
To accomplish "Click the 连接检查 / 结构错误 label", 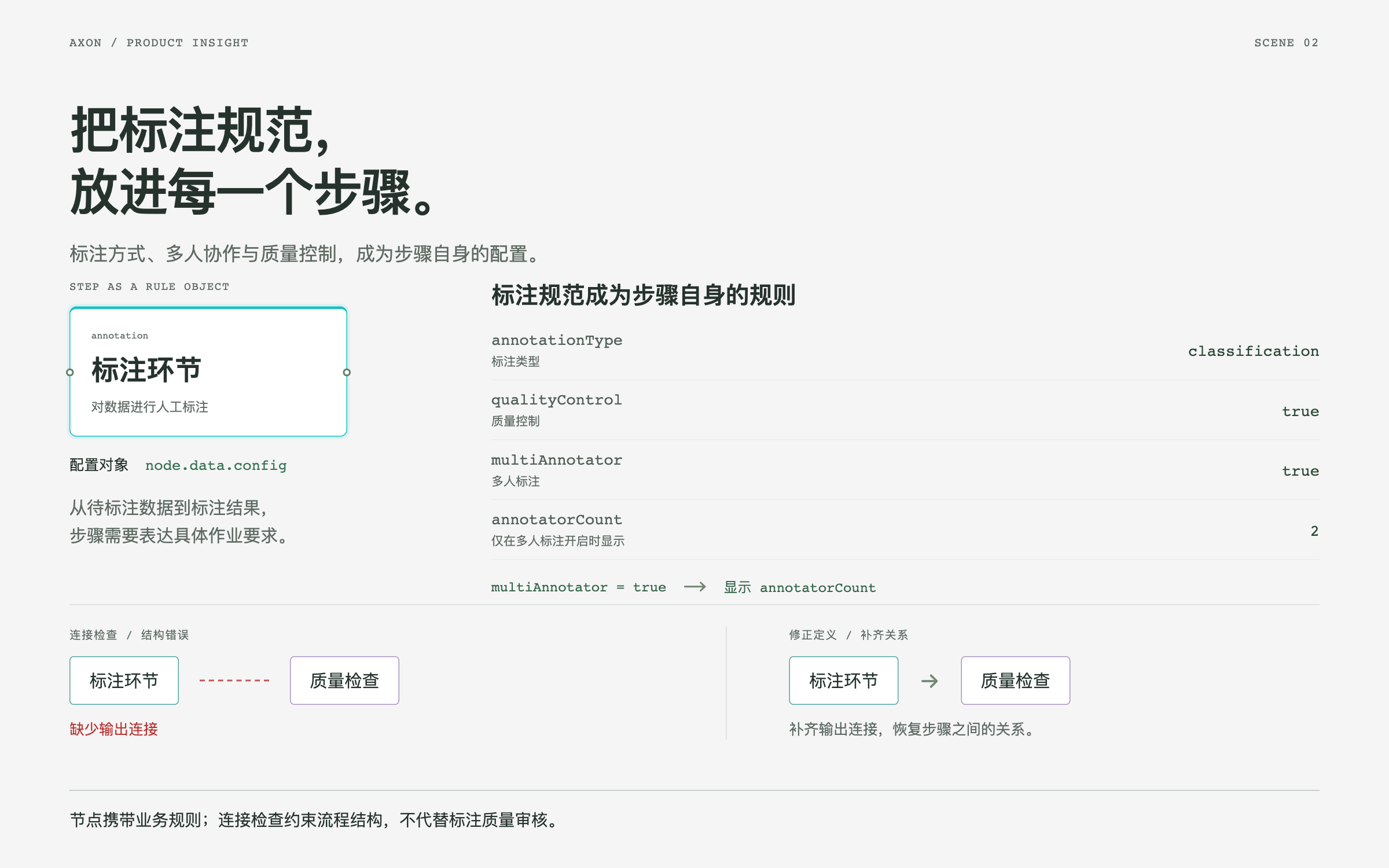I will 129,635.
